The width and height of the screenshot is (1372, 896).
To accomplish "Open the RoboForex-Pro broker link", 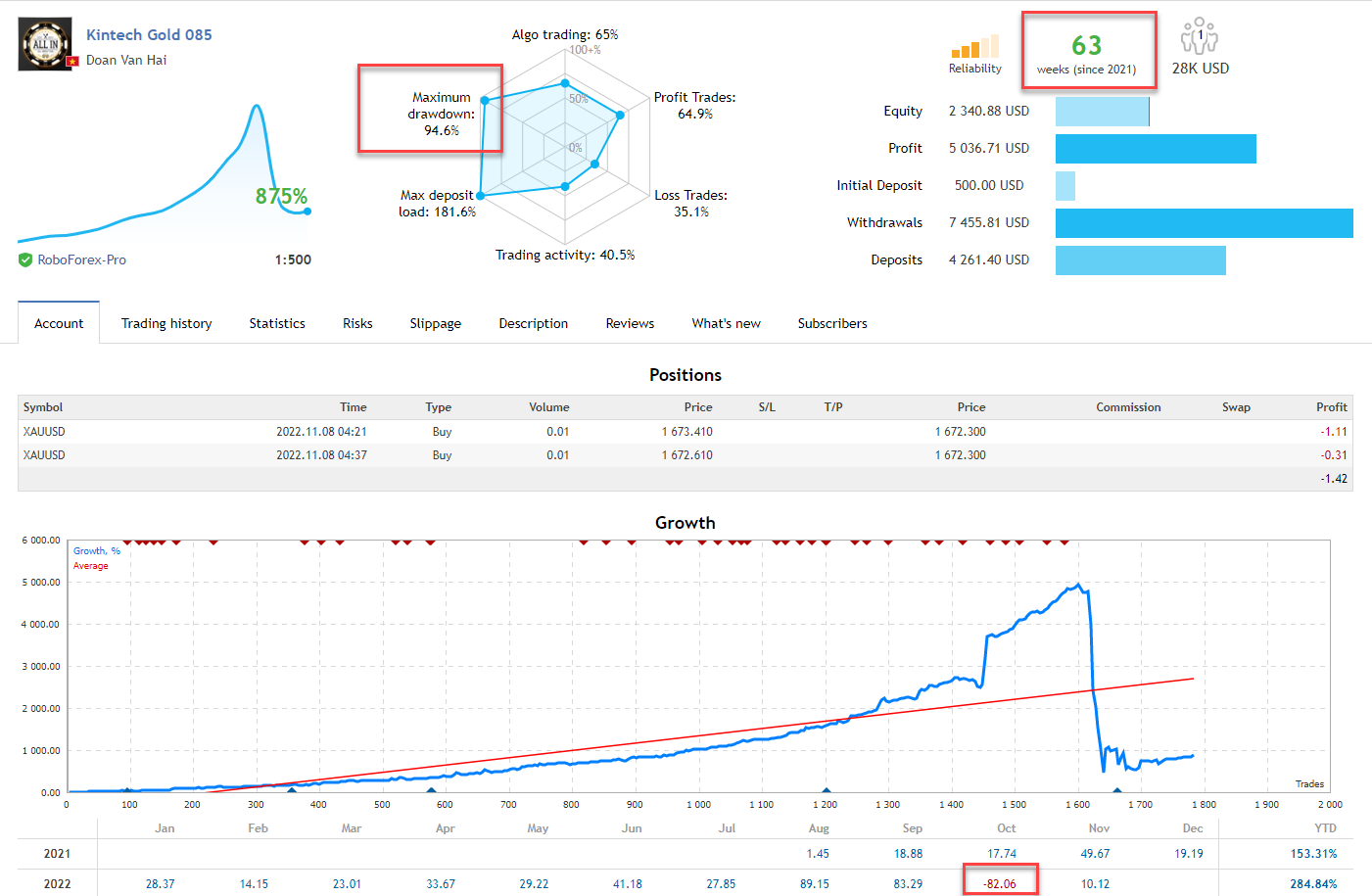I will pyautogui.click(x=81, y=259).
